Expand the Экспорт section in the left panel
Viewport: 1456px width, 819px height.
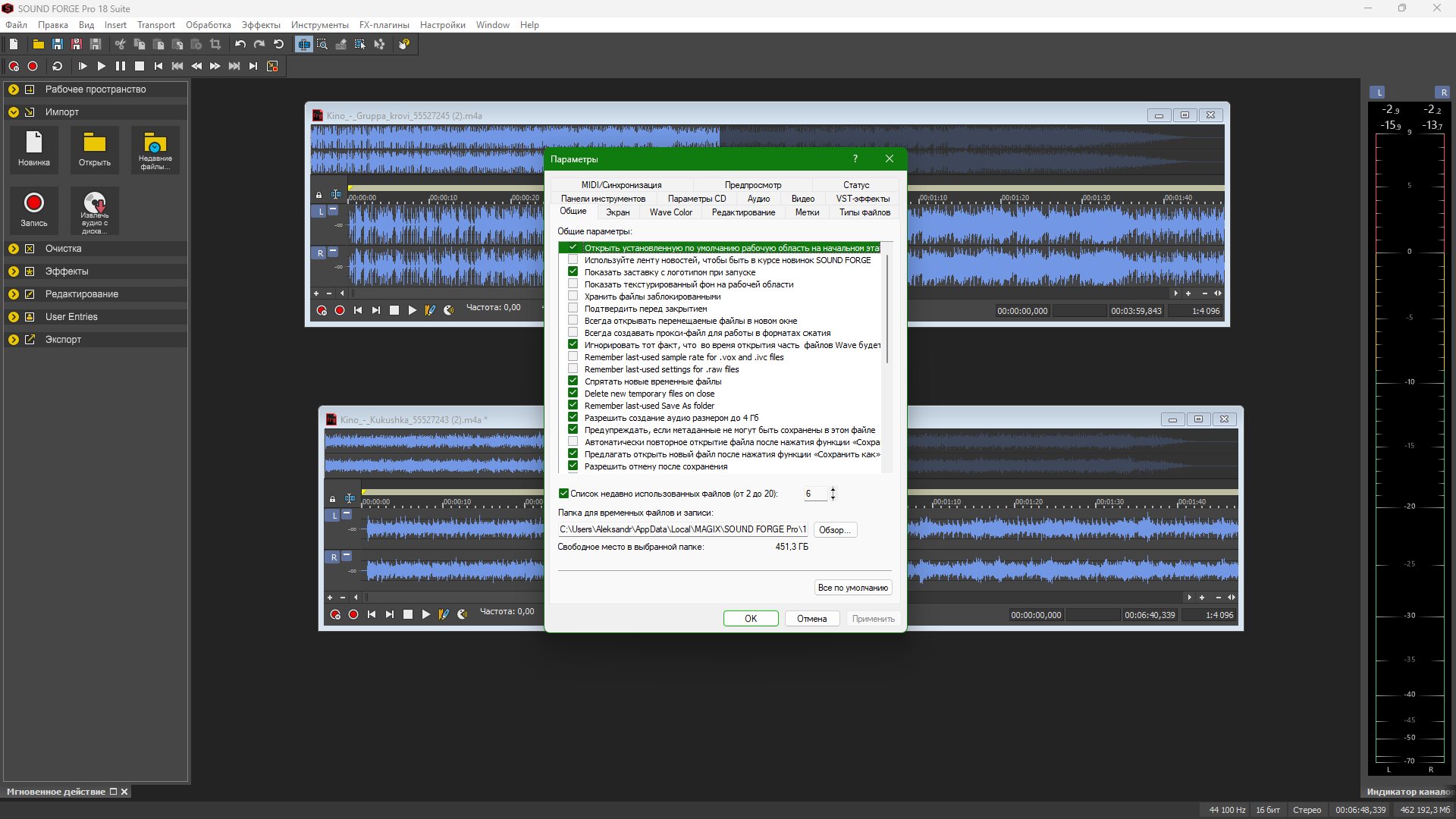[14, 340]
